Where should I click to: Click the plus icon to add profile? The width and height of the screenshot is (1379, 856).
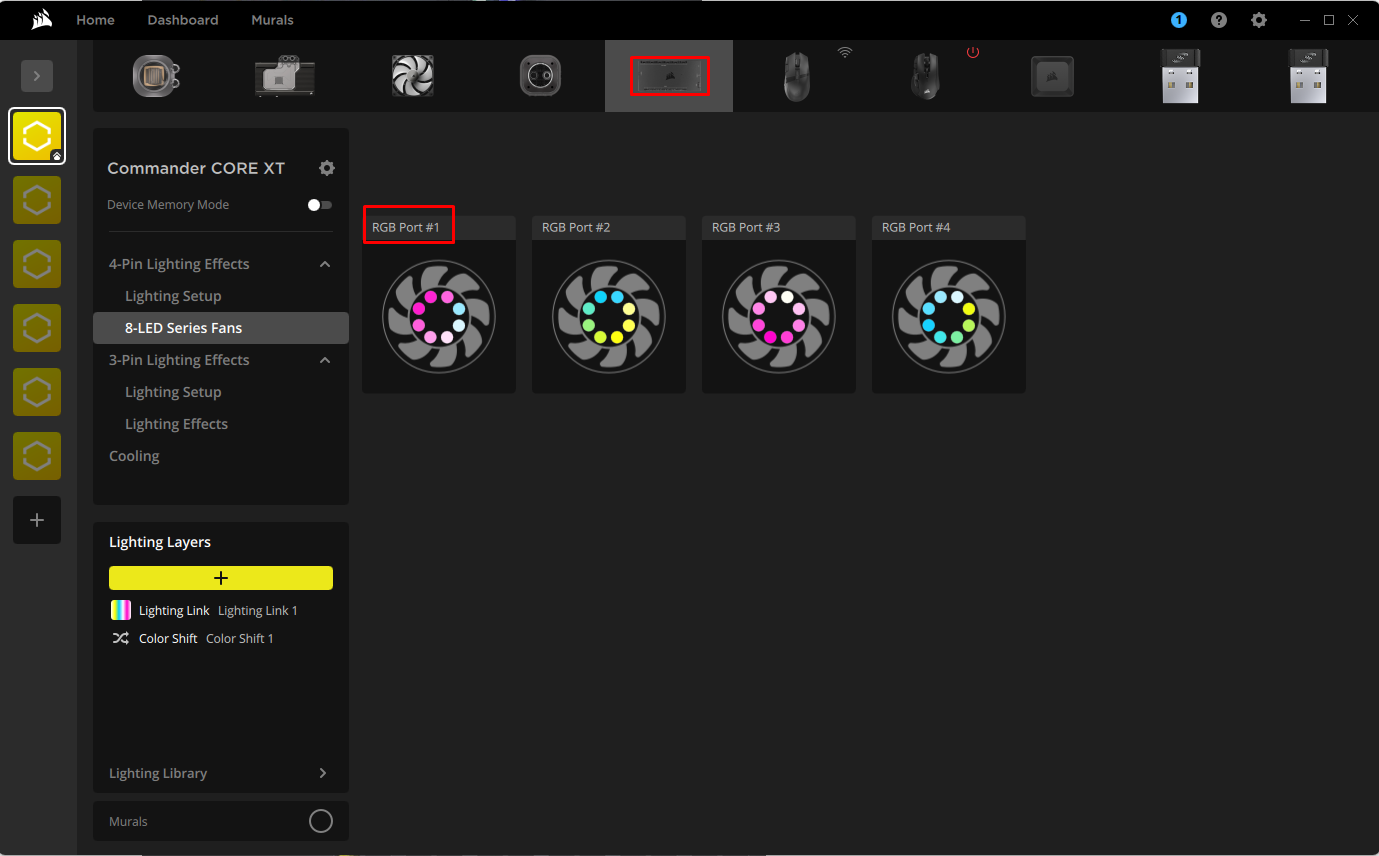37,520
